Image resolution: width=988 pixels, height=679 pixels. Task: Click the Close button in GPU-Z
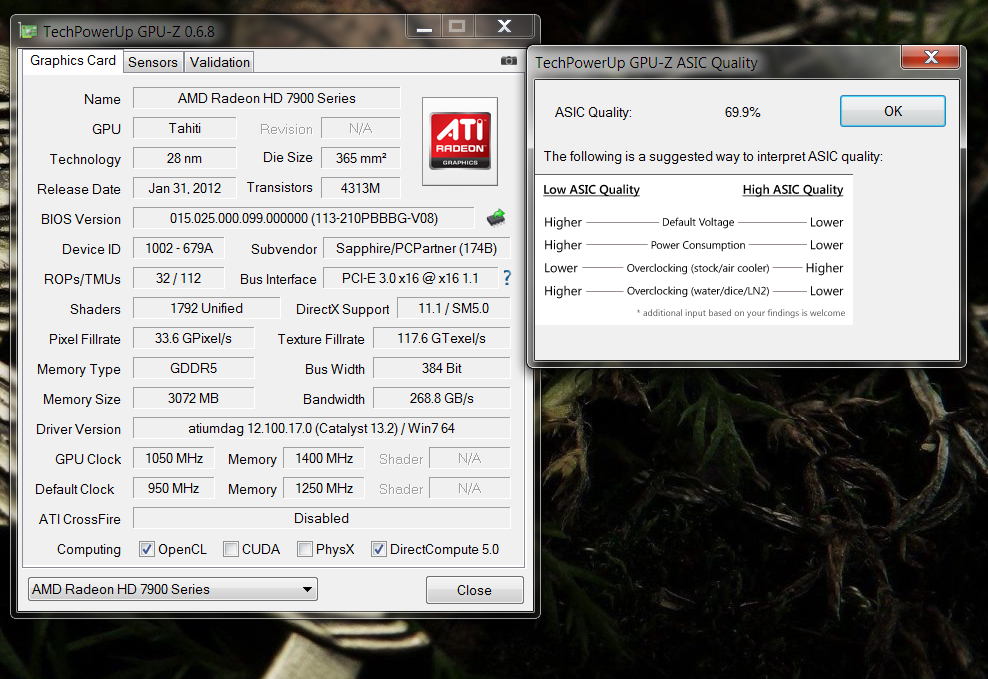click(474, 590)
